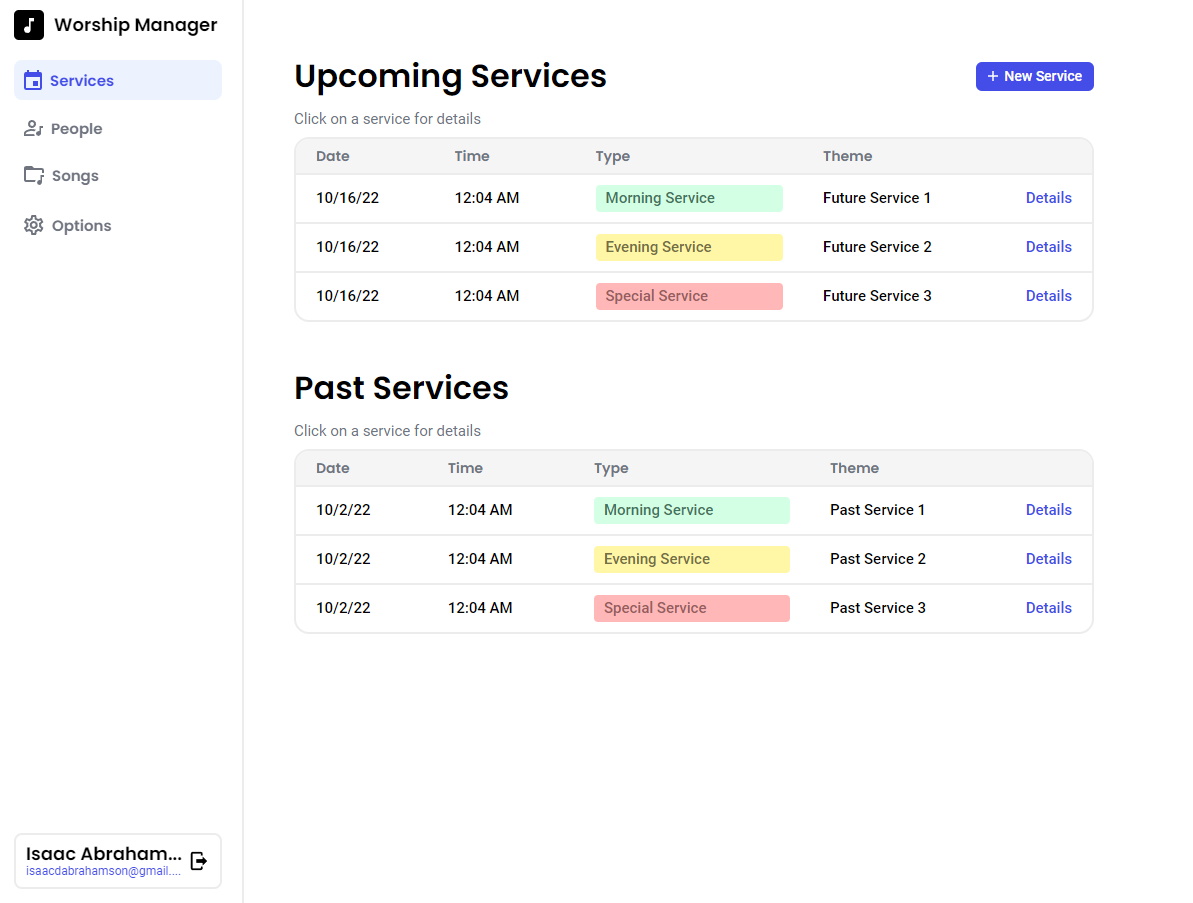
Task: Click green Morning Service tag in Upcoming Services
Action: (689, 198)
